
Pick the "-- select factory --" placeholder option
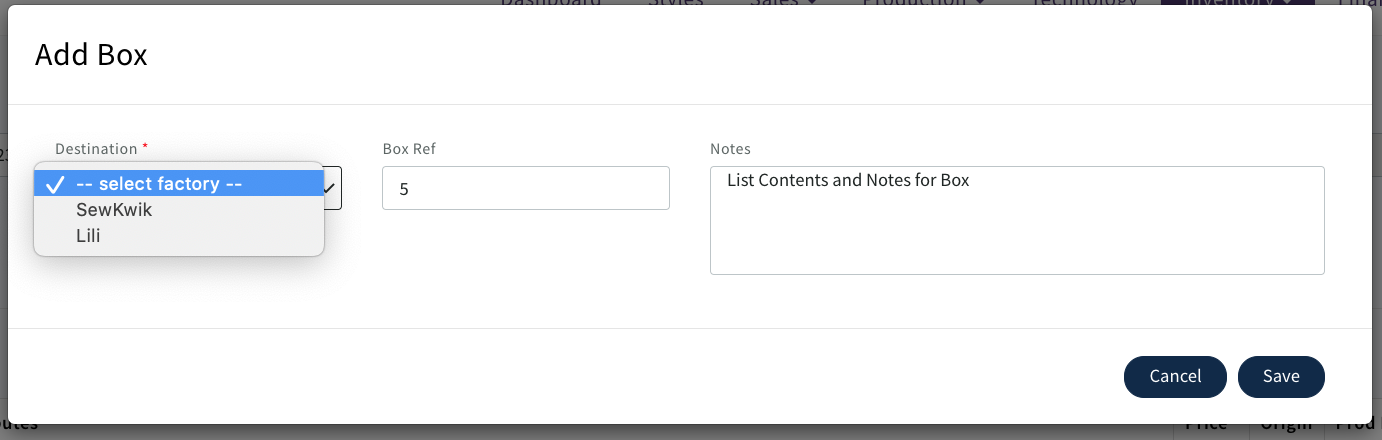coord(159,184)
